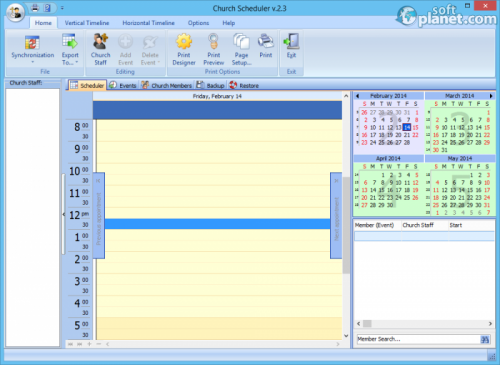500x365 pixels.
Task: Launch the Print Designer
Action: tap(184, 49)
